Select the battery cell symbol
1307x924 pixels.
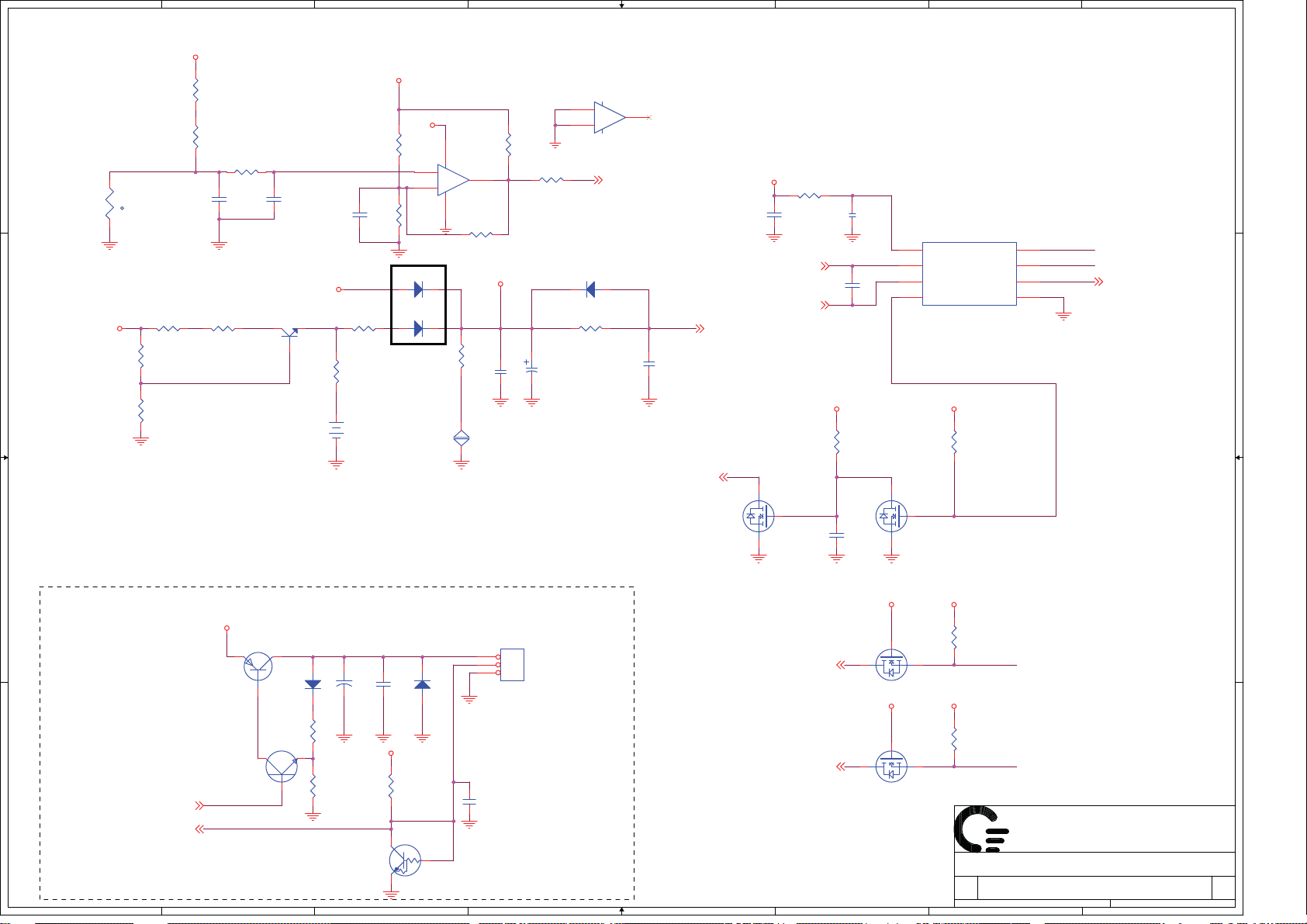click(x=336, y=429)
